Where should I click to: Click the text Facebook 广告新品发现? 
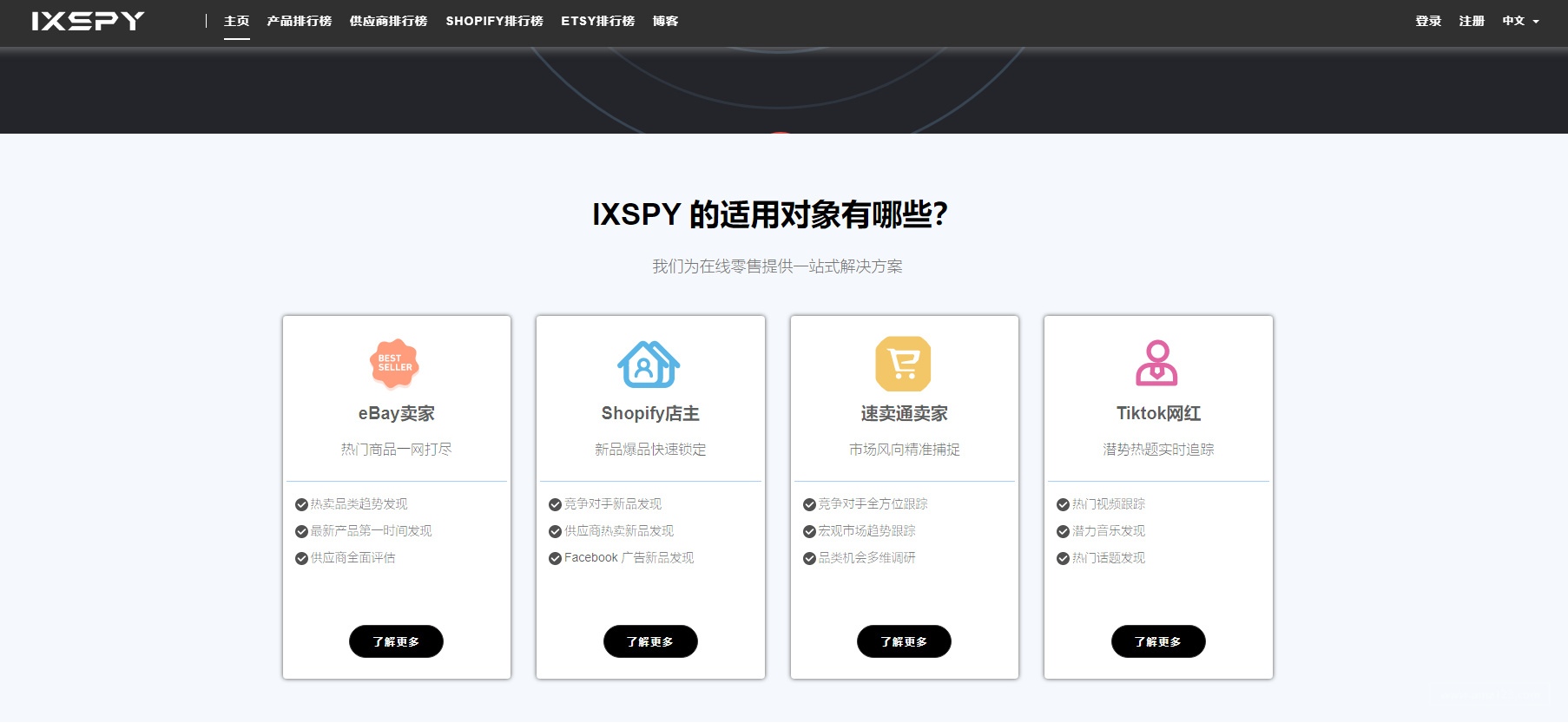point(629,558)
